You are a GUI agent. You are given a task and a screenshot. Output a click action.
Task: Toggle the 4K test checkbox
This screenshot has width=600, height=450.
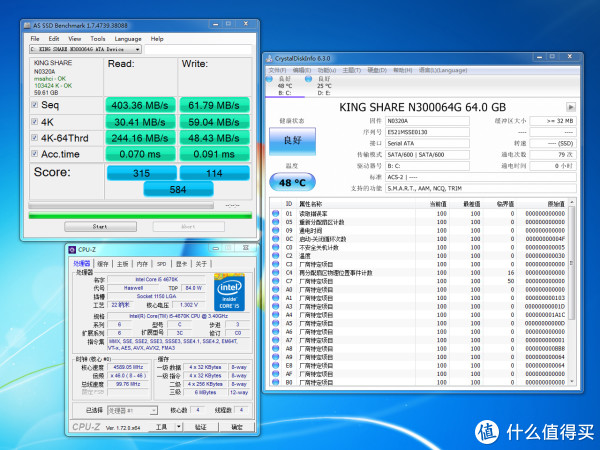(34, 121)
